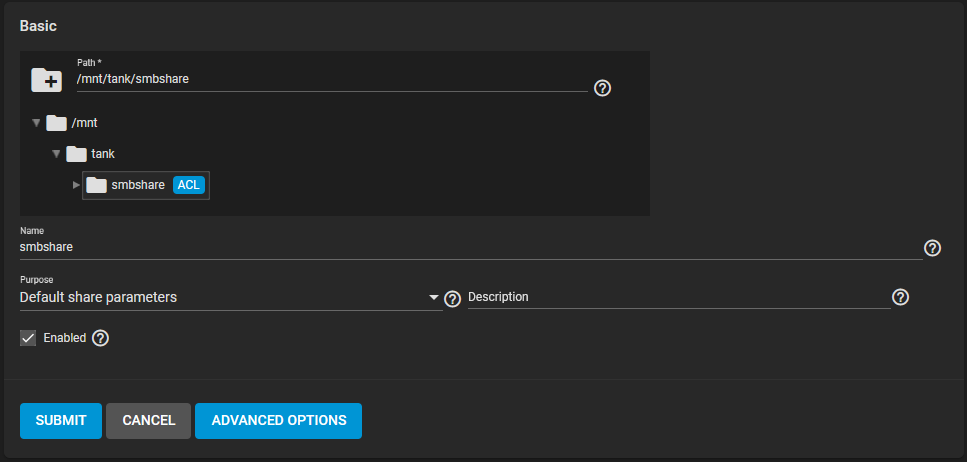Click the /mnt folder icon
Viewport: 967px width, 462px height.
(57, 123)
